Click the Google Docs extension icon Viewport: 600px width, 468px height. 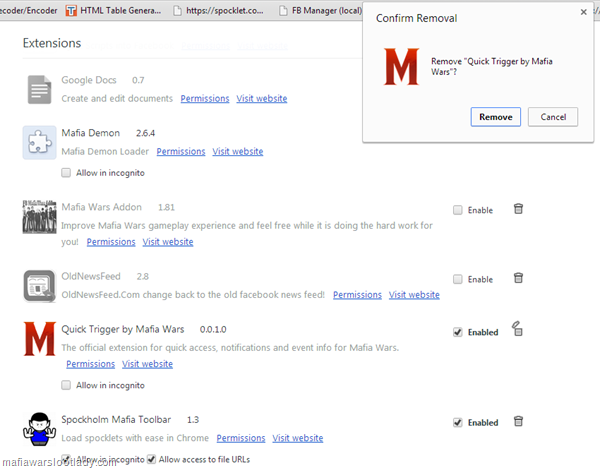39,90
